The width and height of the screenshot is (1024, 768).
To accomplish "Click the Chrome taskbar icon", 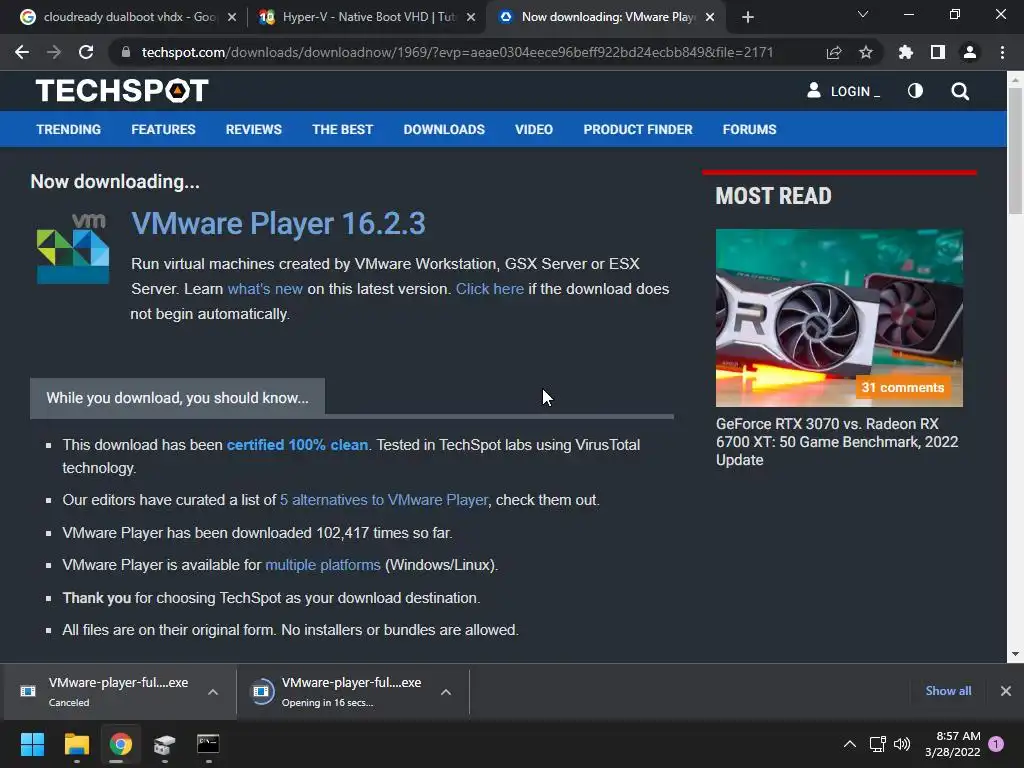I will (121, 744).
